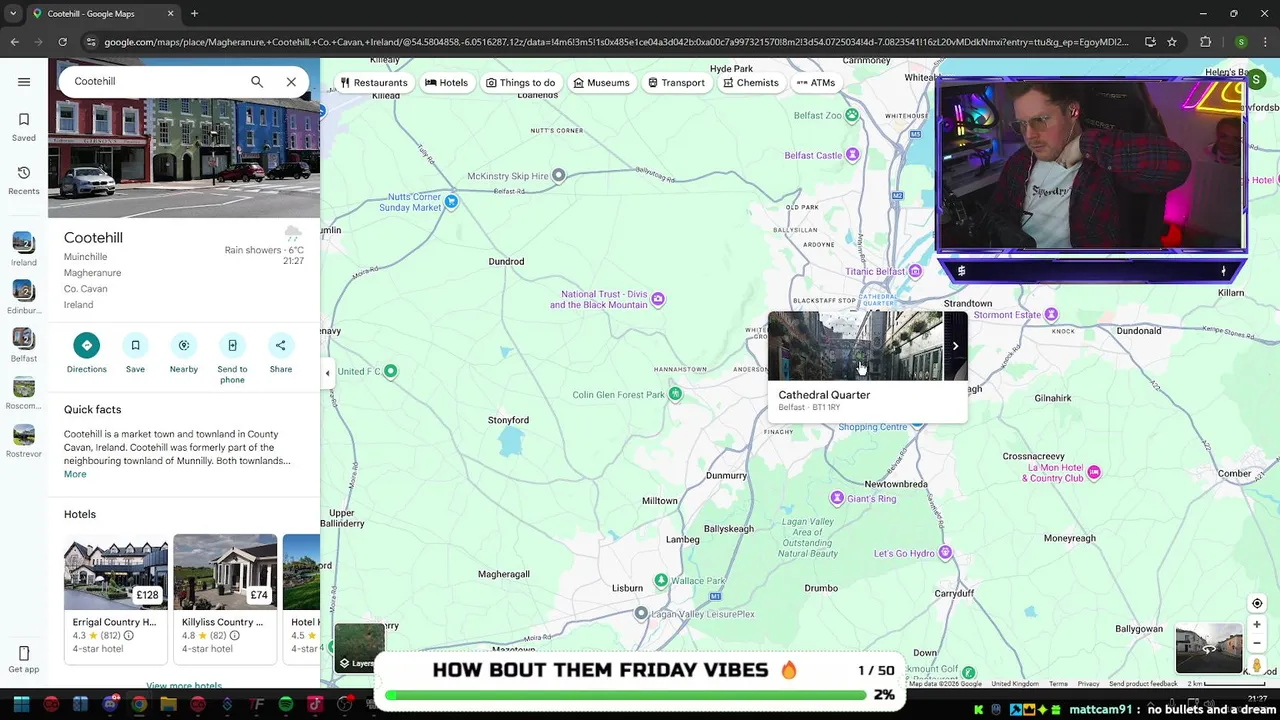Click the Colin Glen Forest Park pin
Viewport: 1280px width, 720px height.
coord(676,394)
